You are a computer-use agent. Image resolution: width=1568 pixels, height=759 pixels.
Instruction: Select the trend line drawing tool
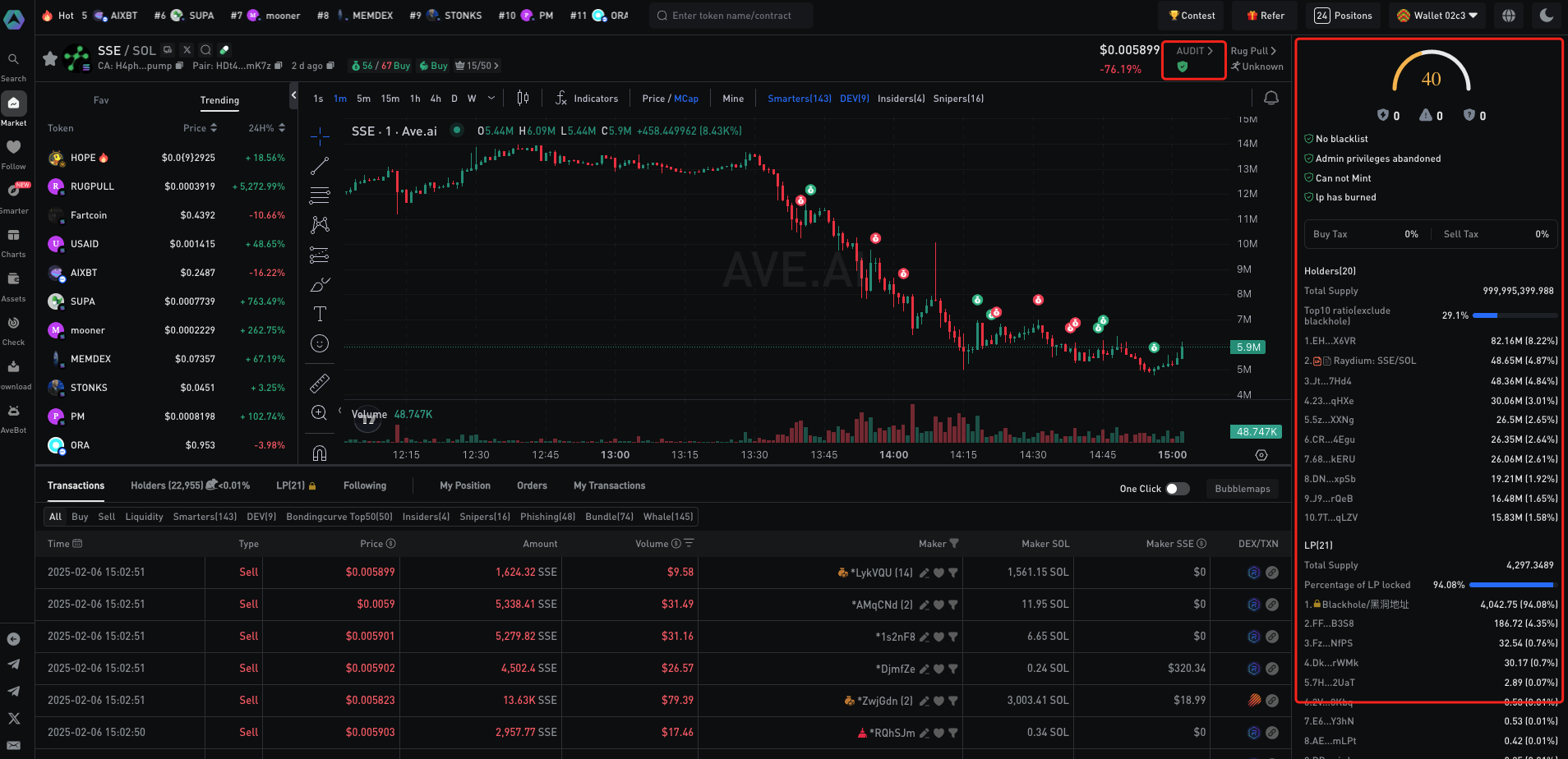320,166
